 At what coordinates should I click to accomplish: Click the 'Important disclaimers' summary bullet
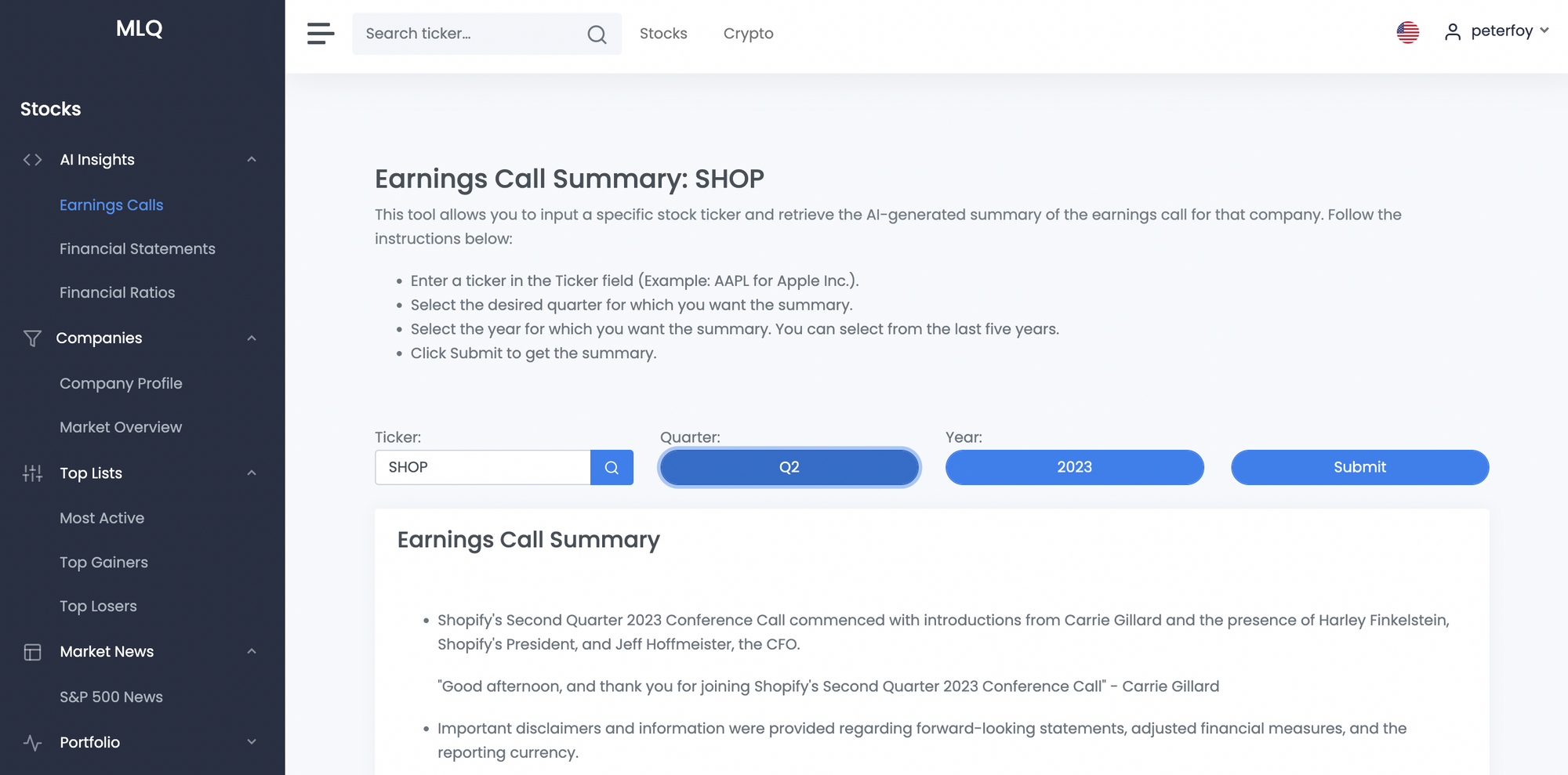pyautogui.click(x=922, y=741)
